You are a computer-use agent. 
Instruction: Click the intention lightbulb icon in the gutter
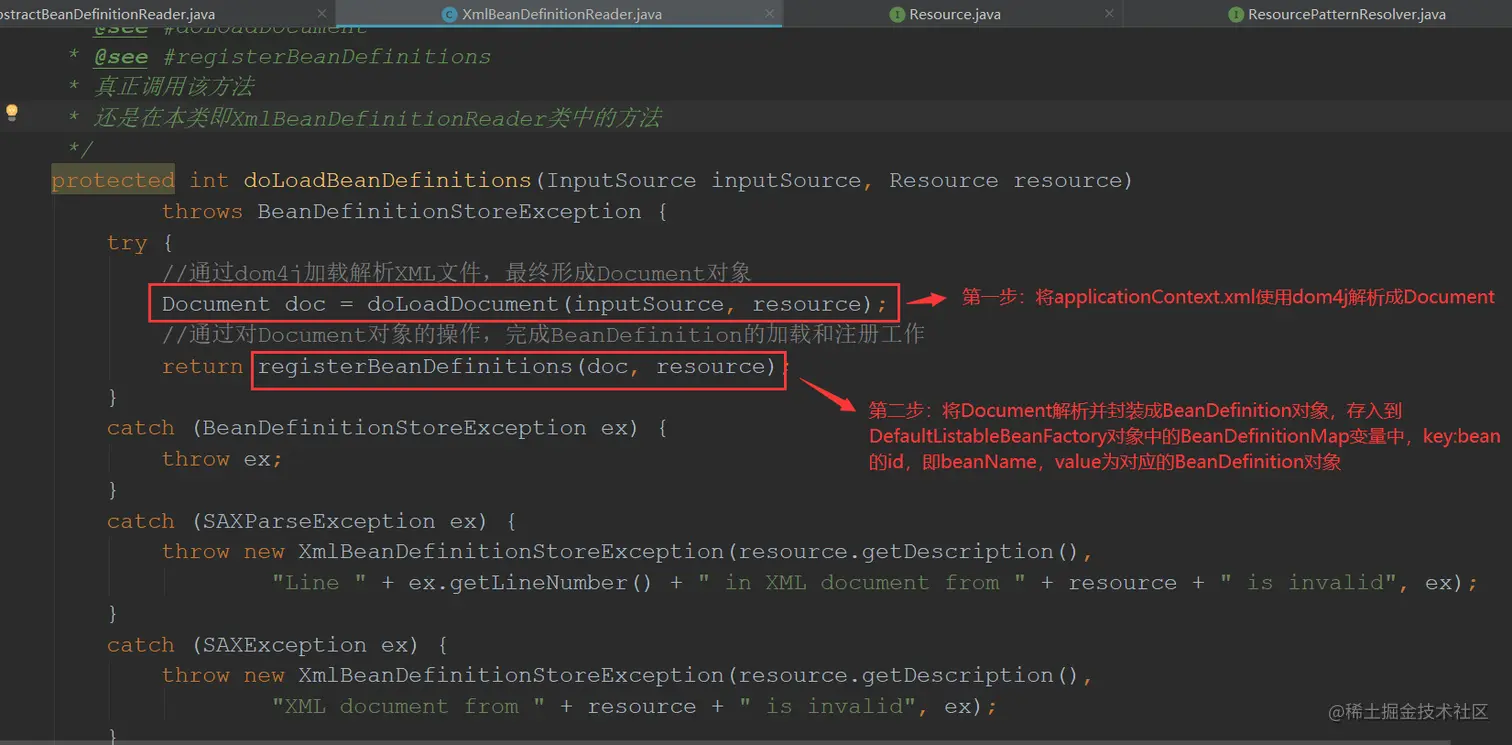(12, 112)
